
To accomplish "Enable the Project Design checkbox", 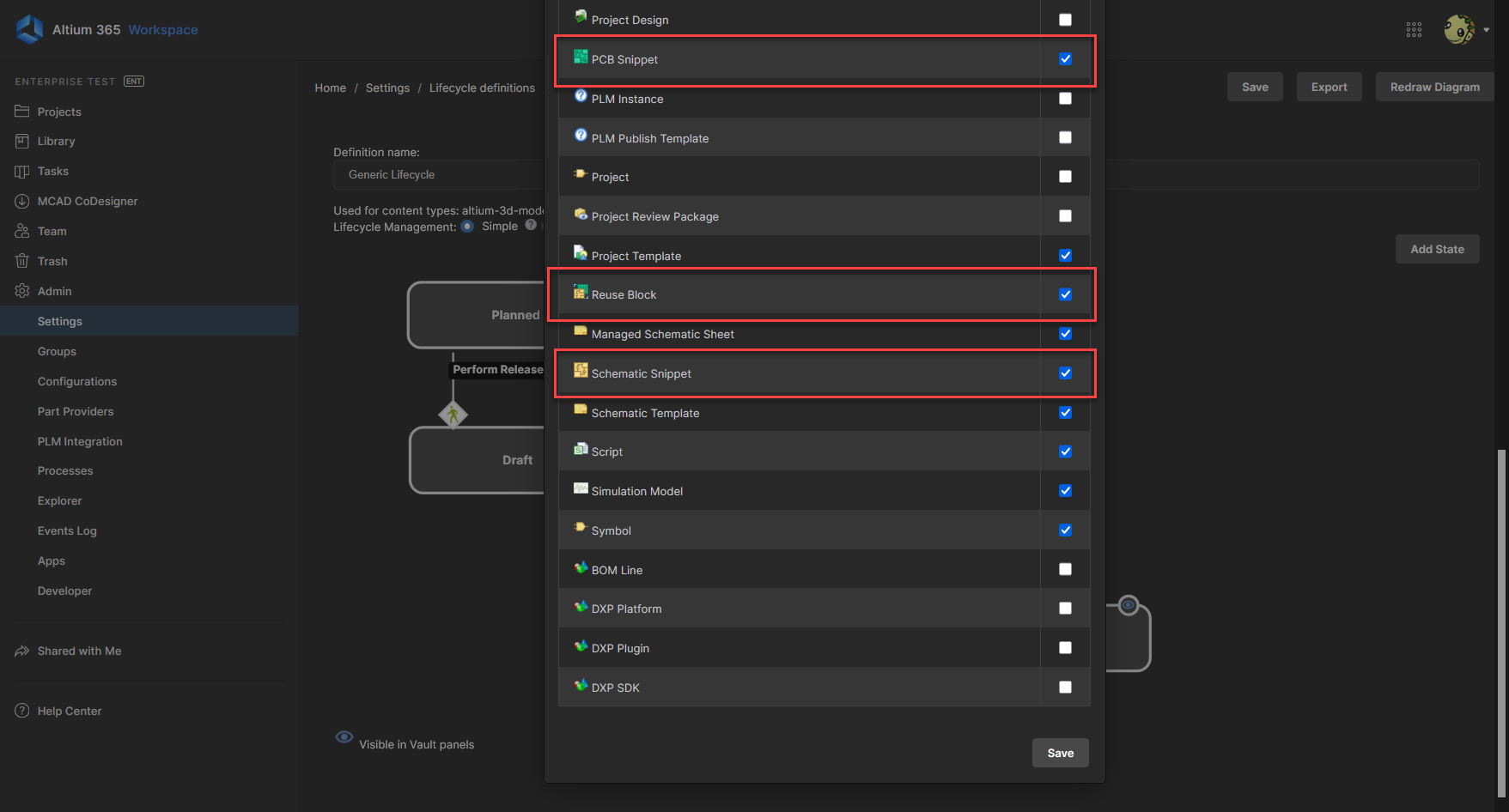I will tap(1065, 20).
